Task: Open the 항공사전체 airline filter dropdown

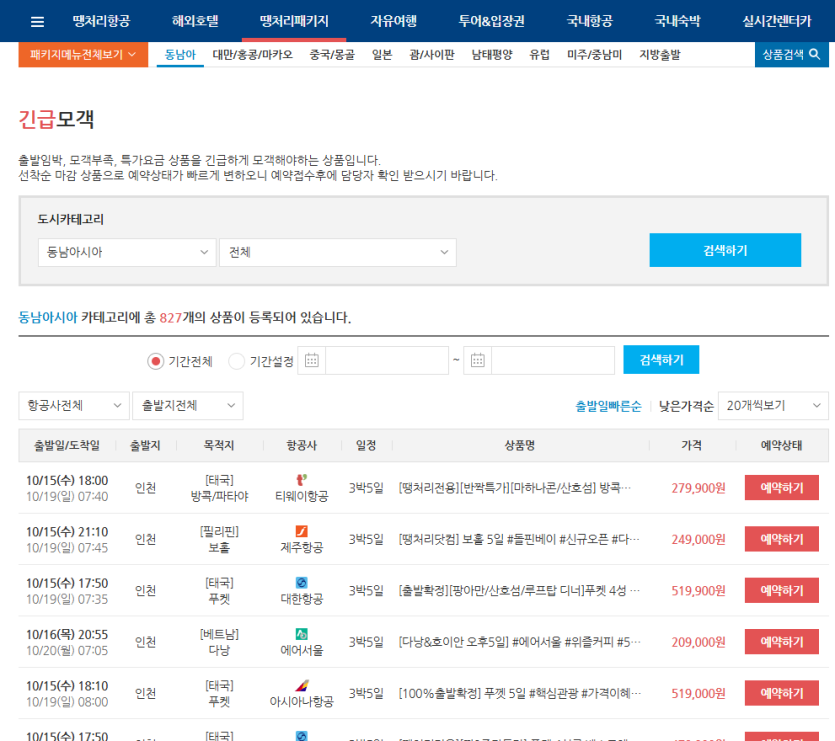Action: (x=74, y=405)
